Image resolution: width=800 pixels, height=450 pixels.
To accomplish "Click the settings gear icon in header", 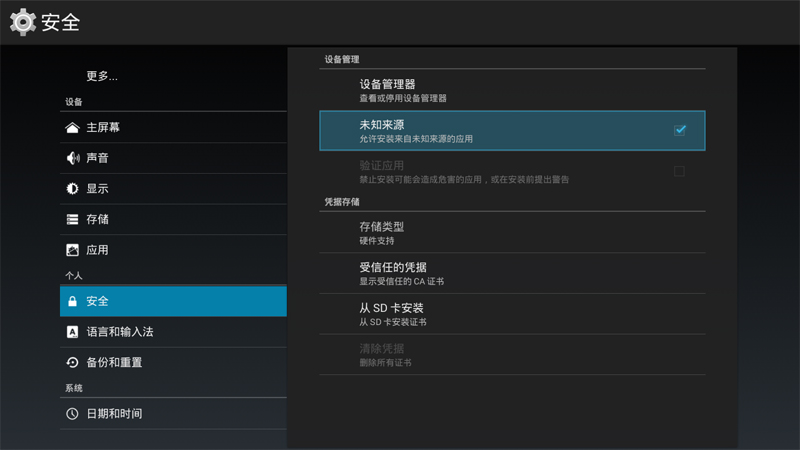I will (x=23, y=22).
